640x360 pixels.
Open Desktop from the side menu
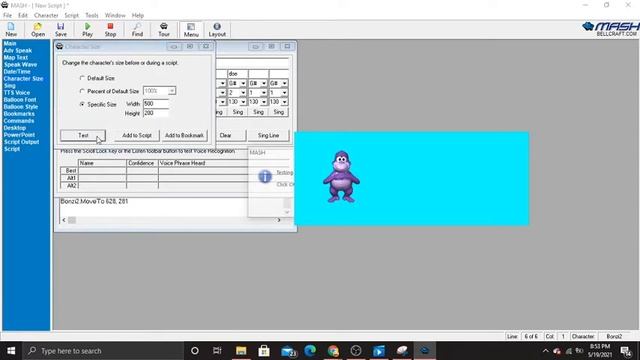[15, 128]
